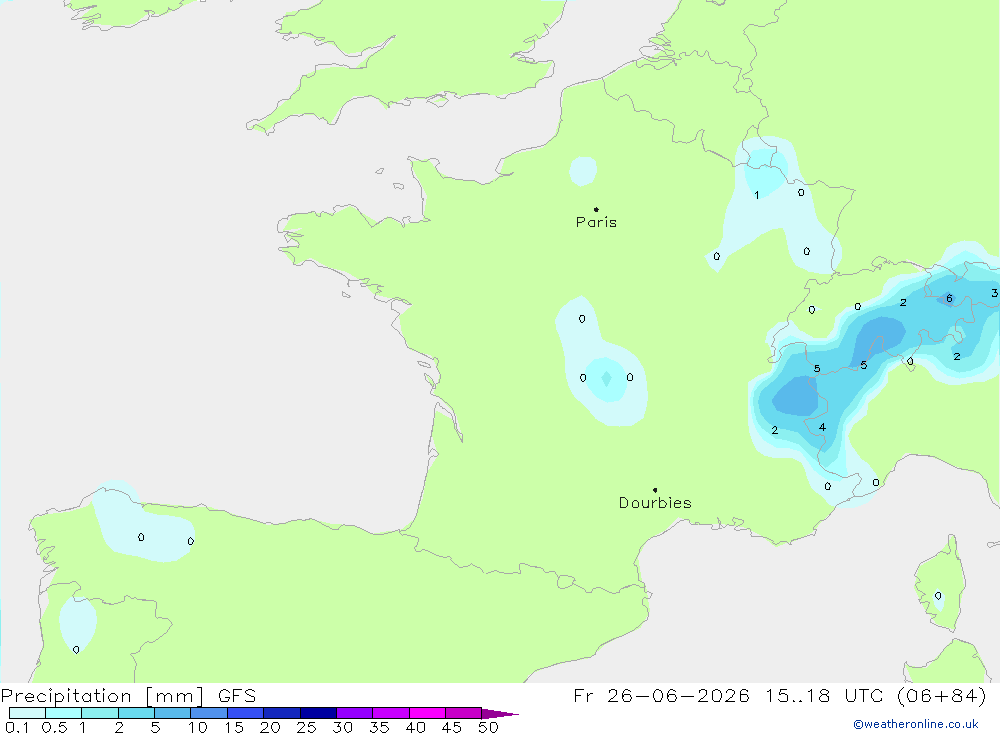The height and width of the screenshot is (733, 1000).
Task: Pick the 1–2 mm legend swatch
Action: pyautogui.click(x=100, y=713)
